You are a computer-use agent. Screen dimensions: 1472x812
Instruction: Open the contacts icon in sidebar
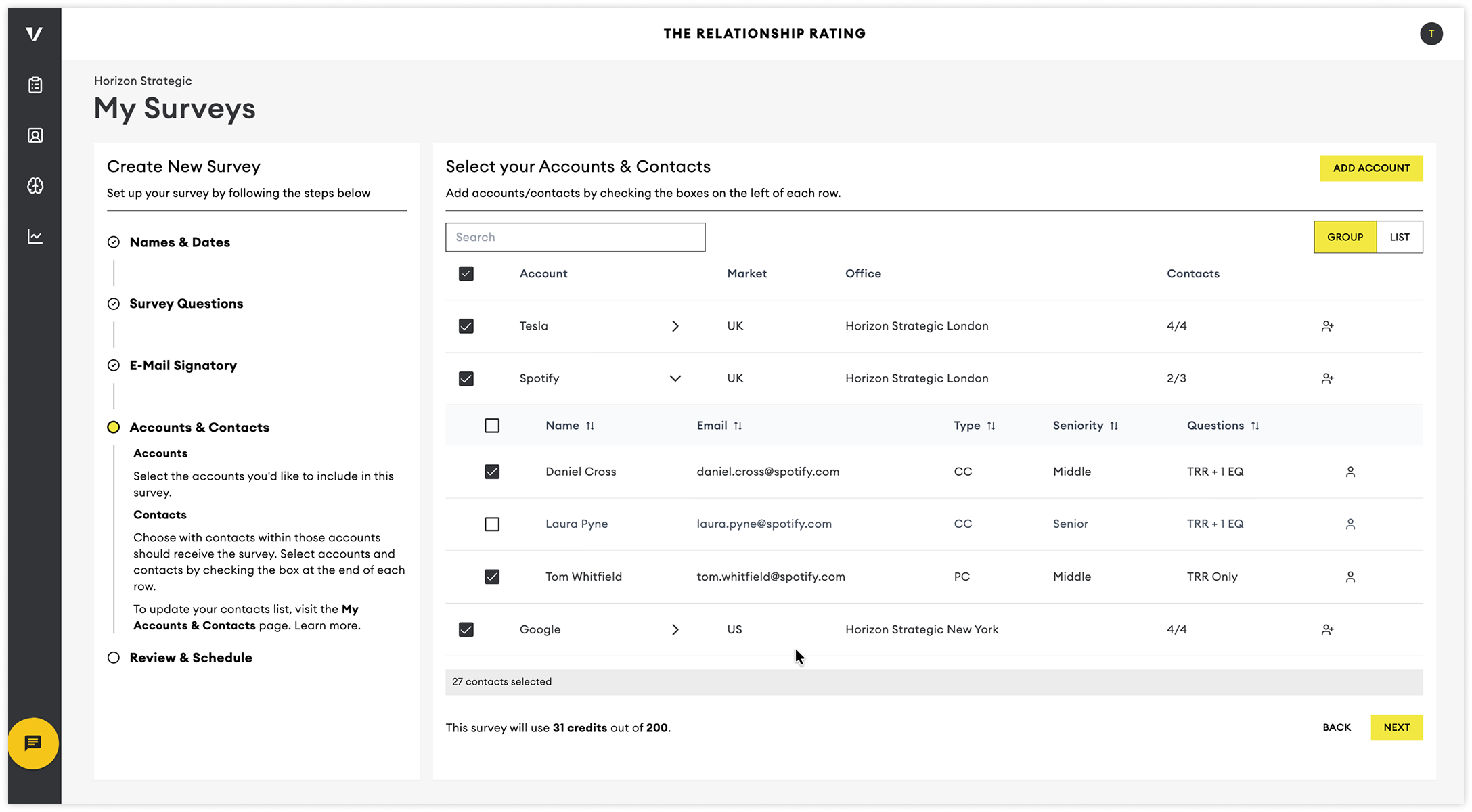pyautogui.click(x=35, y=135)
